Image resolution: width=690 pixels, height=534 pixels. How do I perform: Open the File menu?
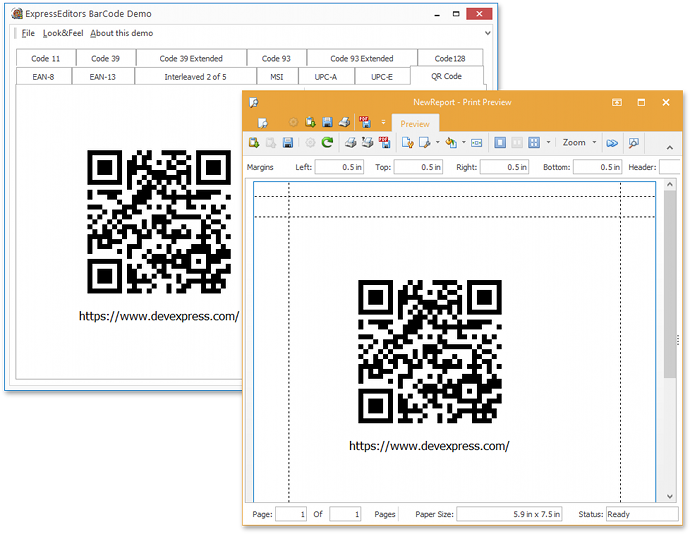pyautogui.click(x=28, y=33)
